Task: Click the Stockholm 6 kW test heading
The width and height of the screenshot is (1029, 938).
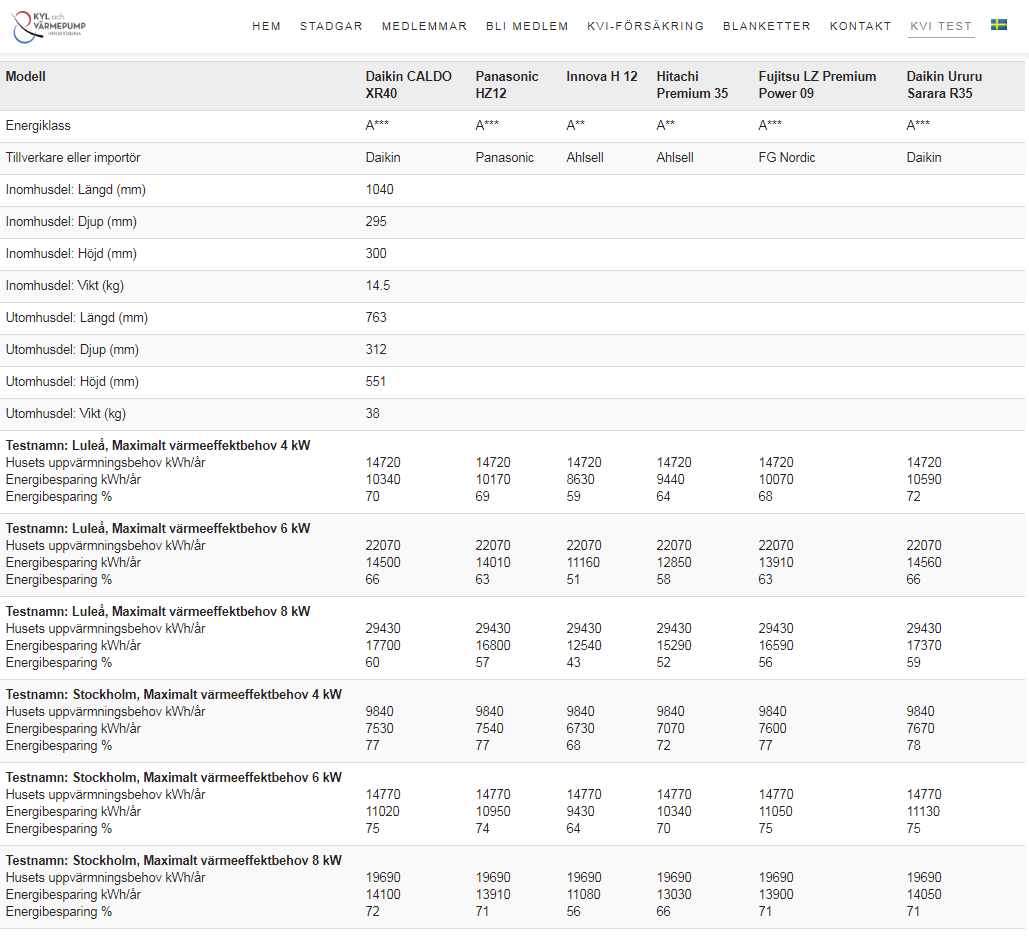Action: coord(173,777)
